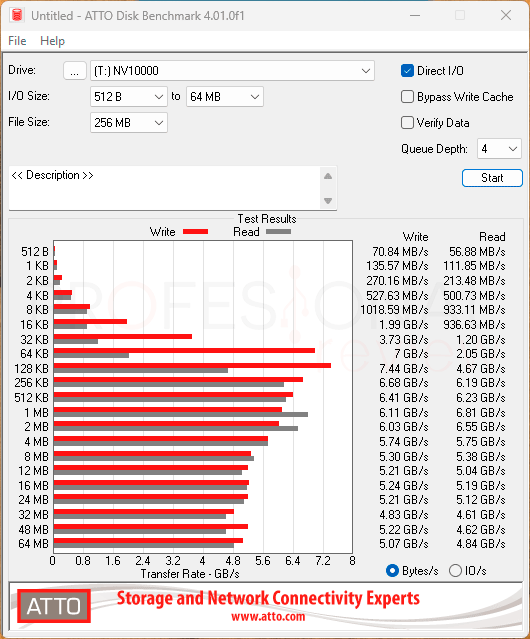The height and width of the screenshot is (639, 530).
Task: Click the red Write legend swatch
Action: (x=196, y=232)
